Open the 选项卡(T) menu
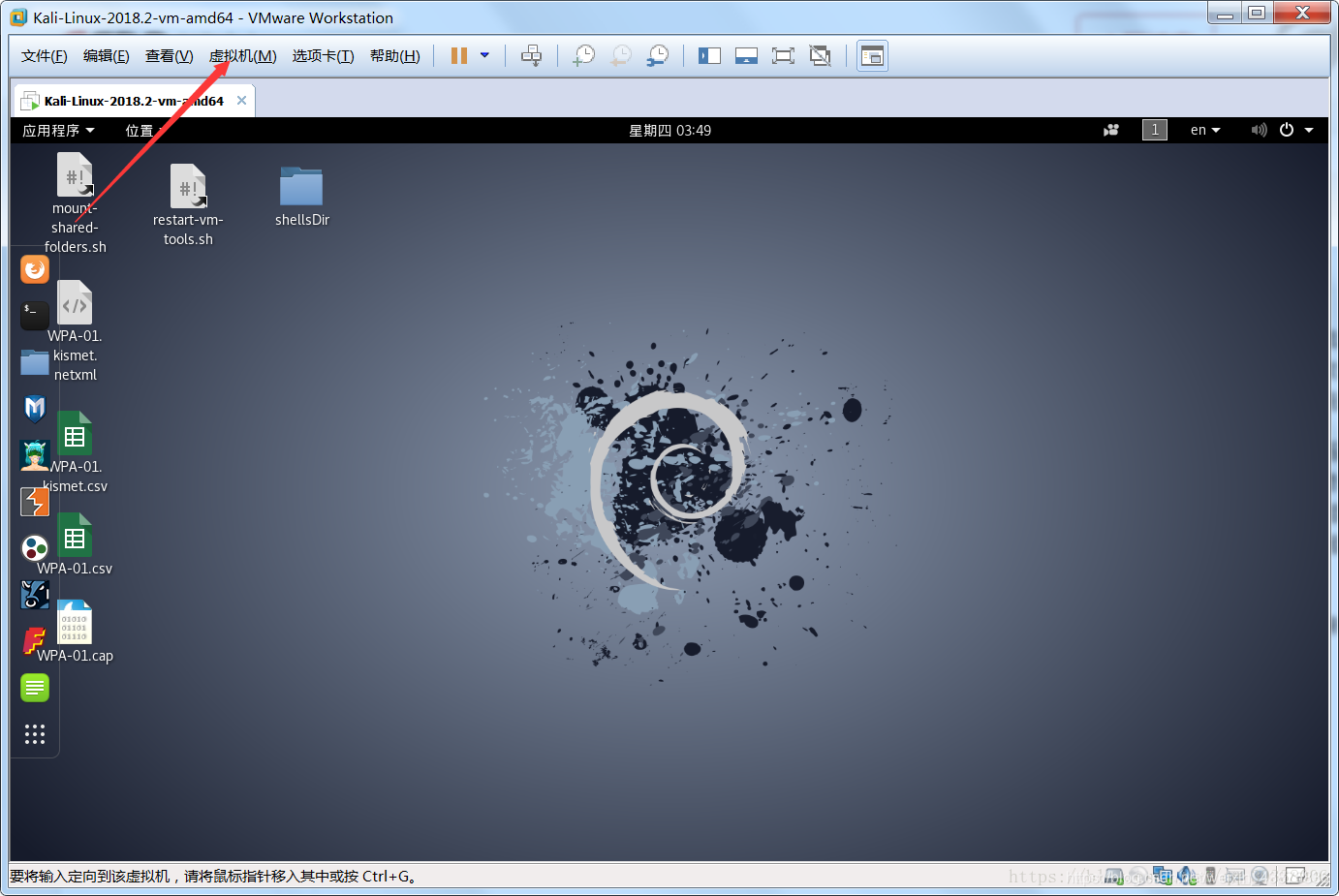The width and height of the screenshot is (1339, 896). click(x=324, y=56)
